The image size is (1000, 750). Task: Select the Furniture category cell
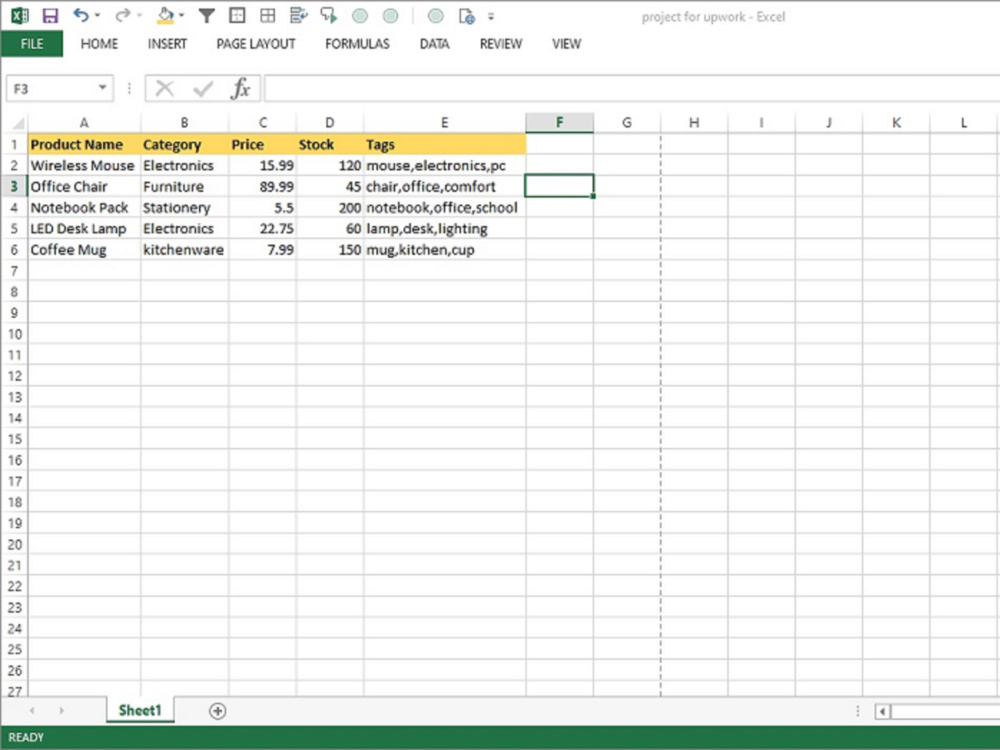(x=184, y=187)
